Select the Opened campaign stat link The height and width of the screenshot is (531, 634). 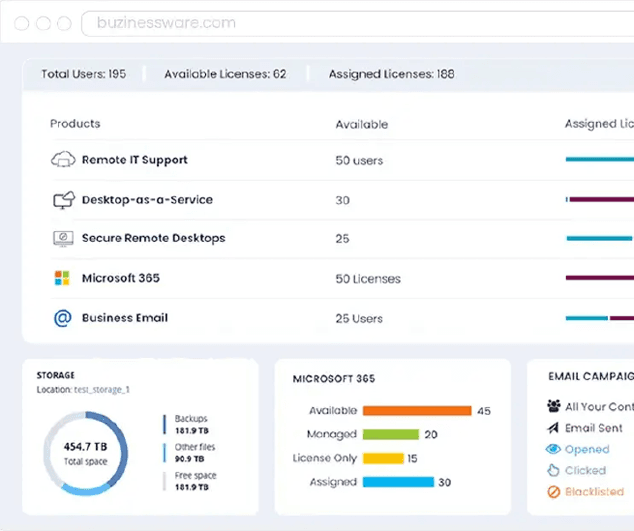(587, 449)
